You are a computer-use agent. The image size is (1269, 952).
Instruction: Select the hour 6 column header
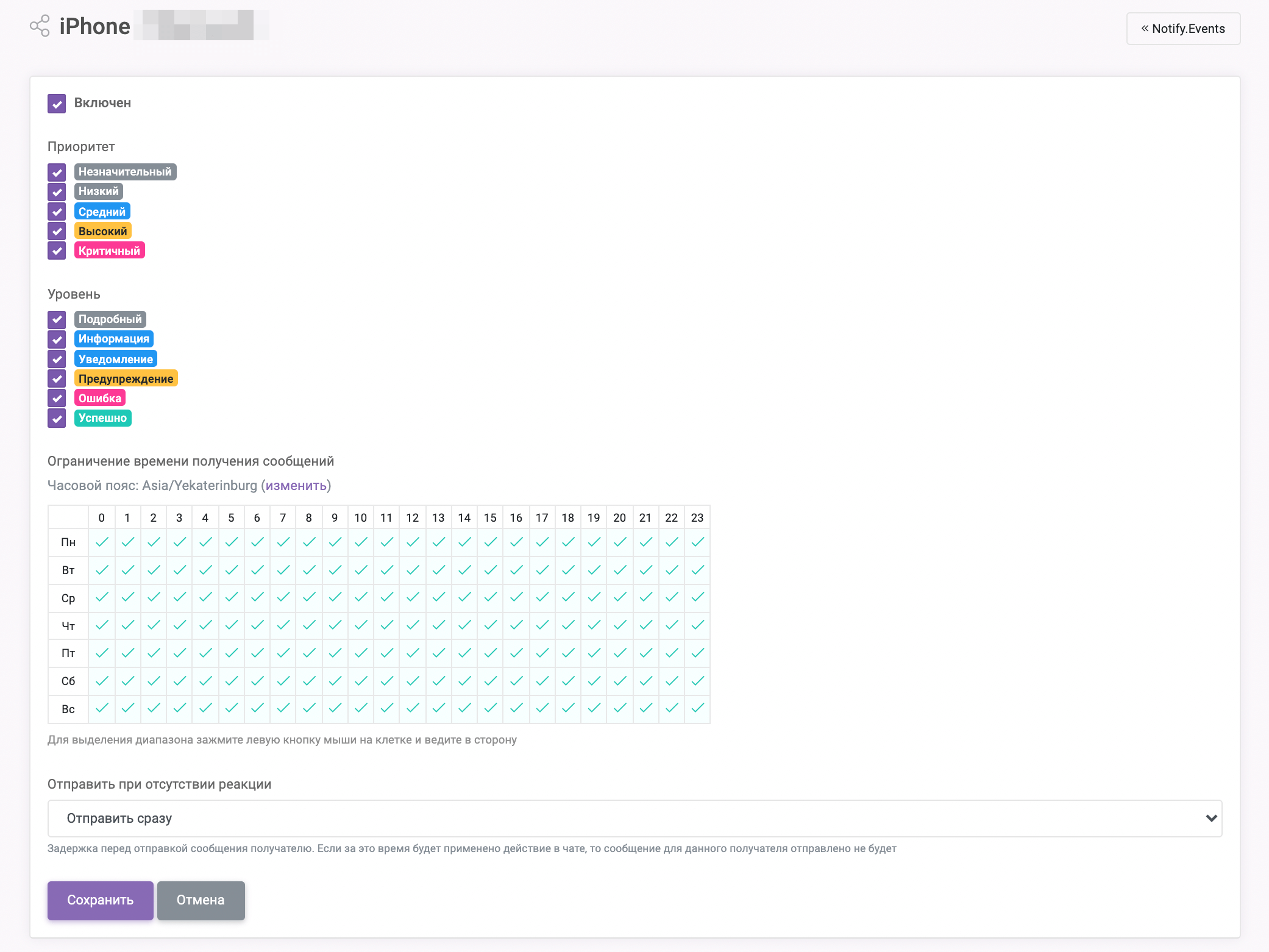click(x=257, y=517)
